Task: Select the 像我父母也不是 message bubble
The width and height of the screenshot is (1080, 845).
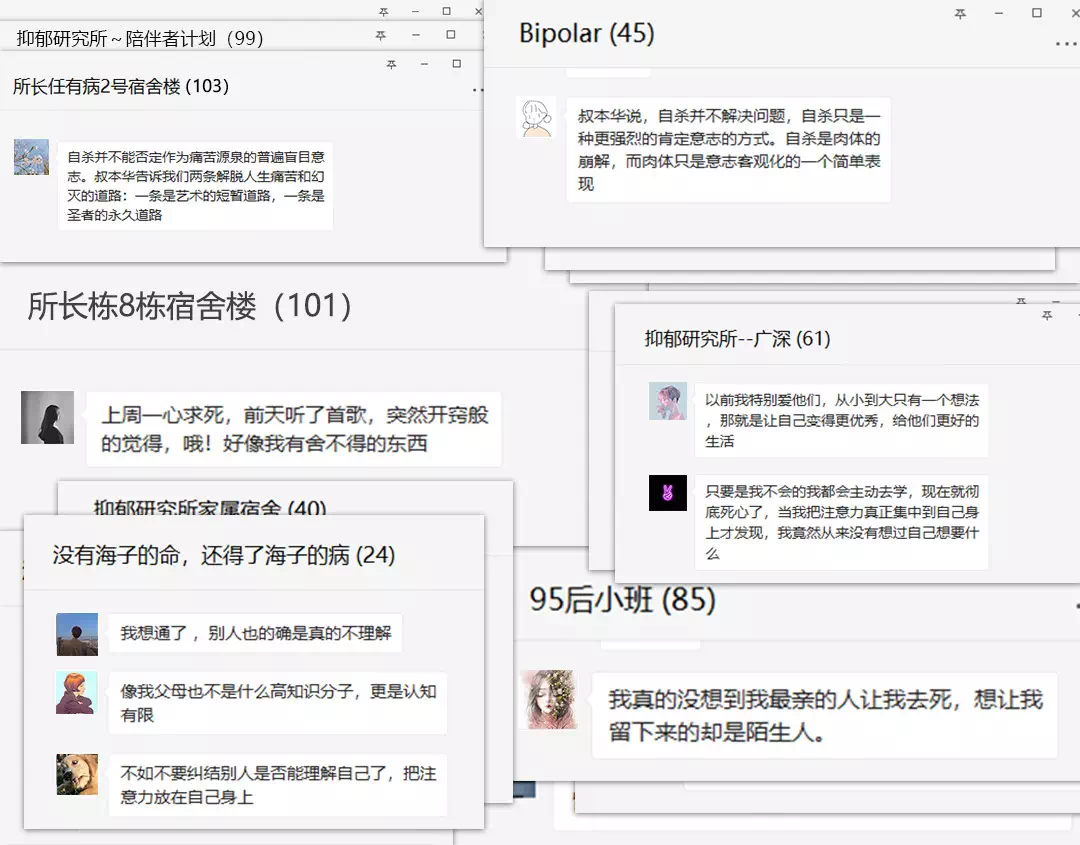Action: 278,703
